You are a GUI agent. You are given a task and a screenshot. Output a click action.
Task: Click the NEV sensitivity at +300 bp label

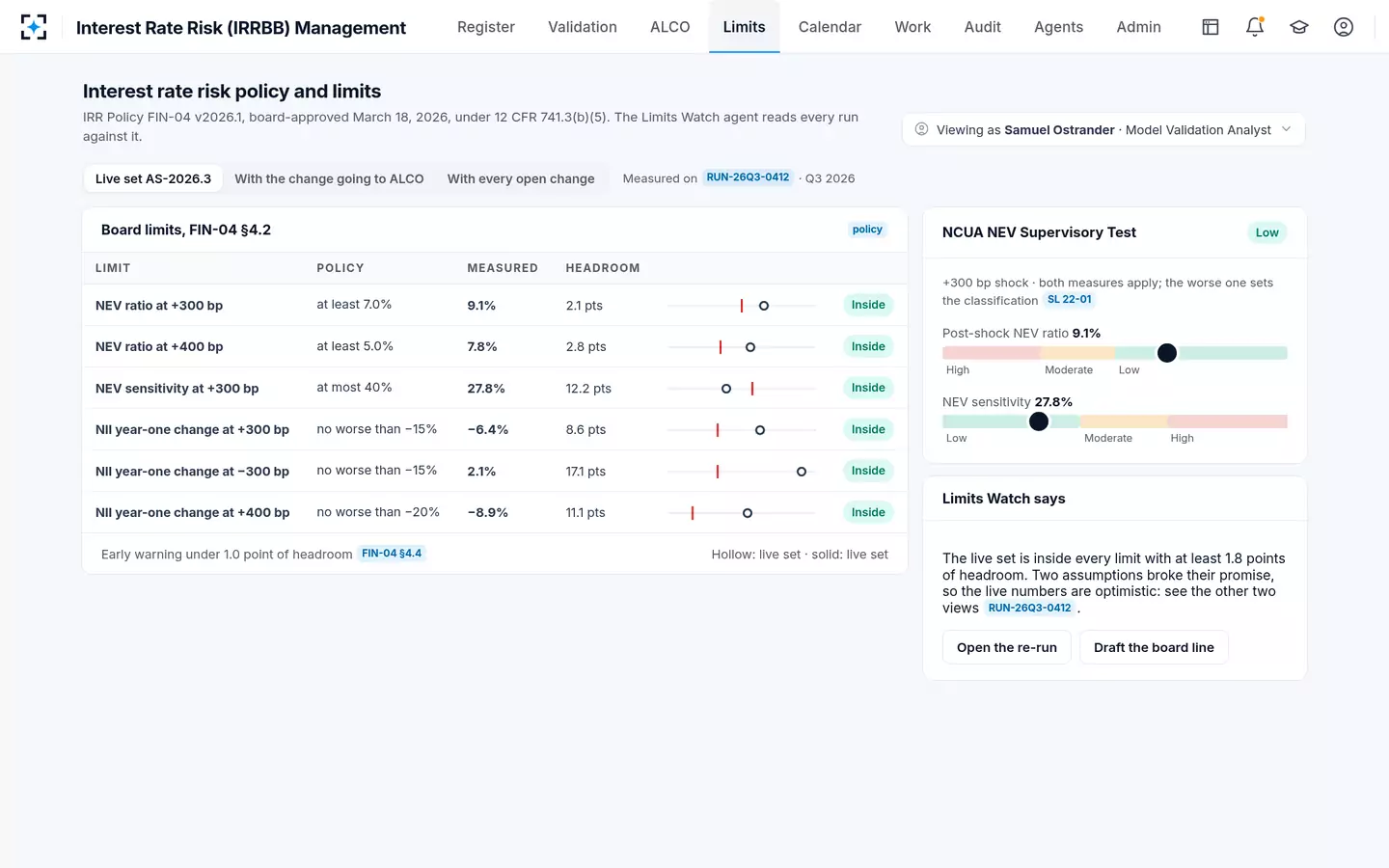(x=177, y=388)
